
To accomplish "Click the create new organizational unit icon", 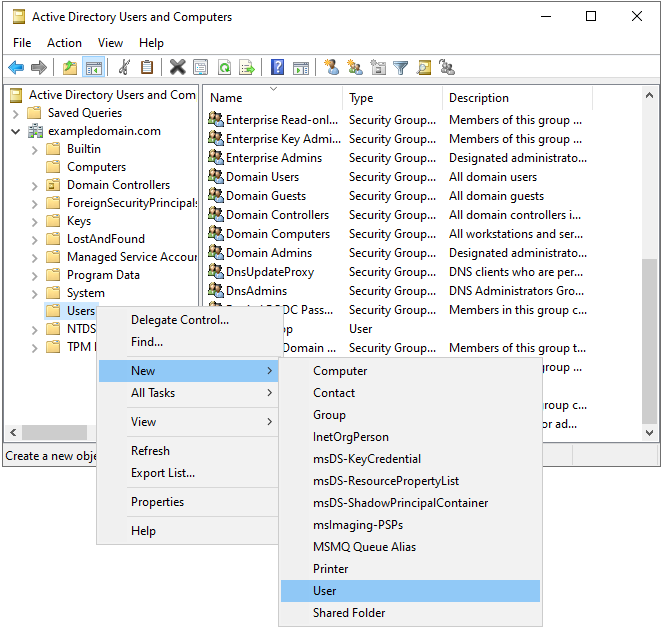I will [378, 68].
